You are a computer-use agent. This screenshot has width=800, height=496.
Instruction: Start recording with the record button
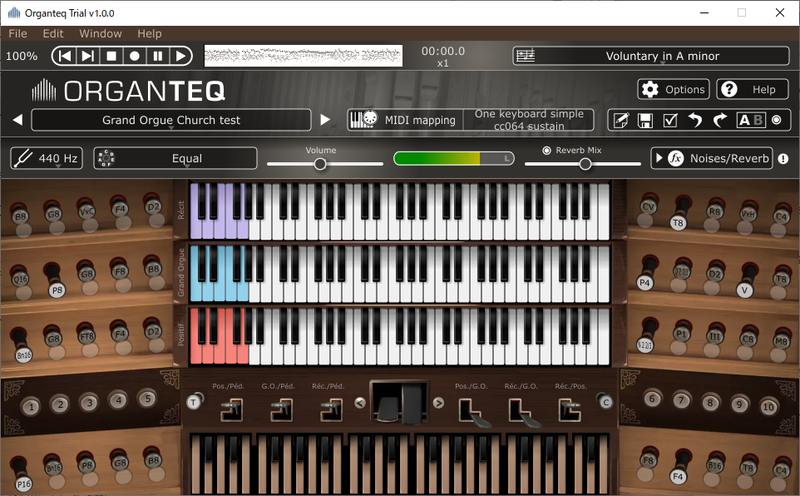tap(134, 56)
